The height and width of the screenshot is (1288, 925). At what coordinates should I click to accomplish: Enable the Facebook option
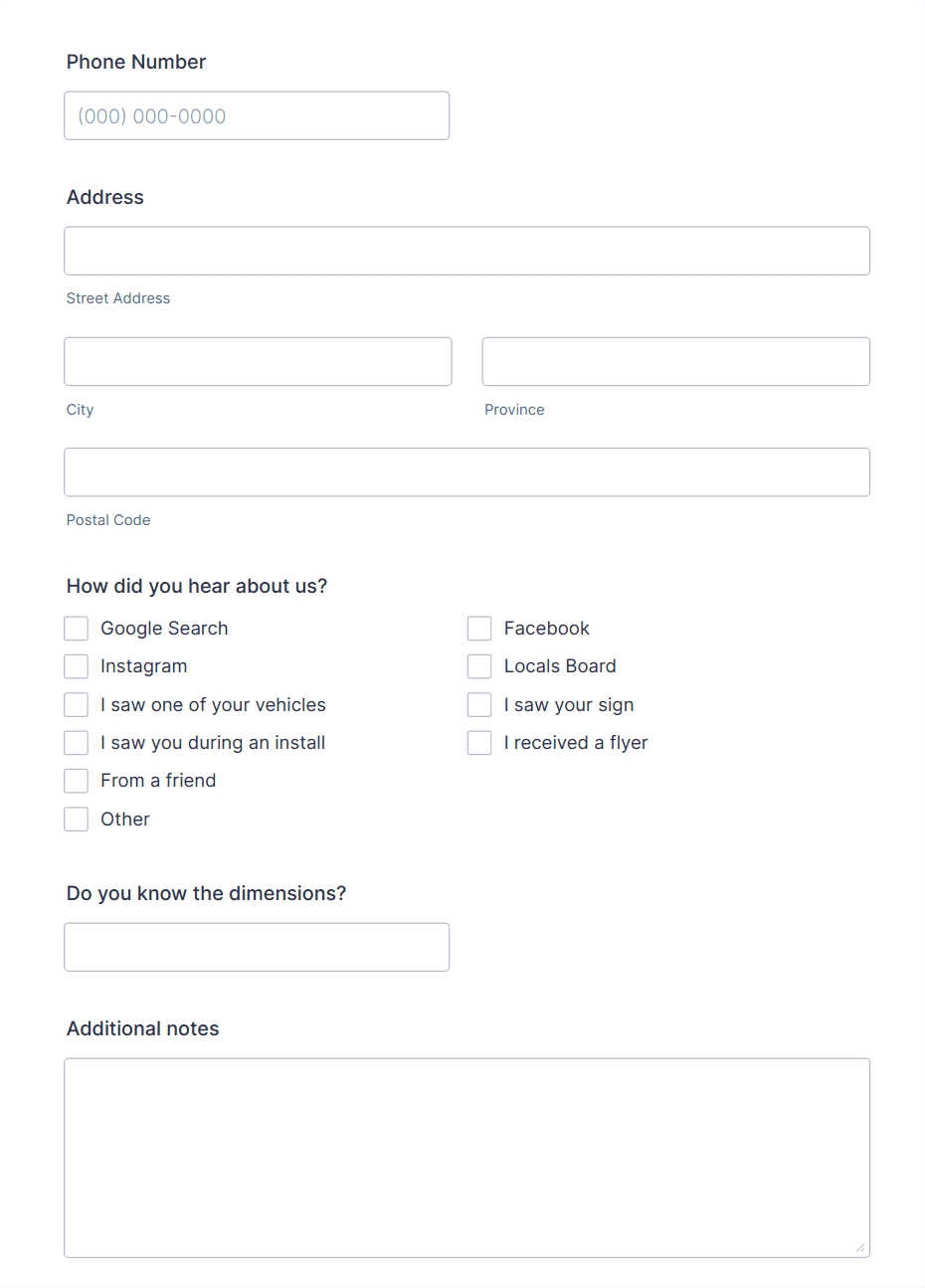click(x=479, y=628)
